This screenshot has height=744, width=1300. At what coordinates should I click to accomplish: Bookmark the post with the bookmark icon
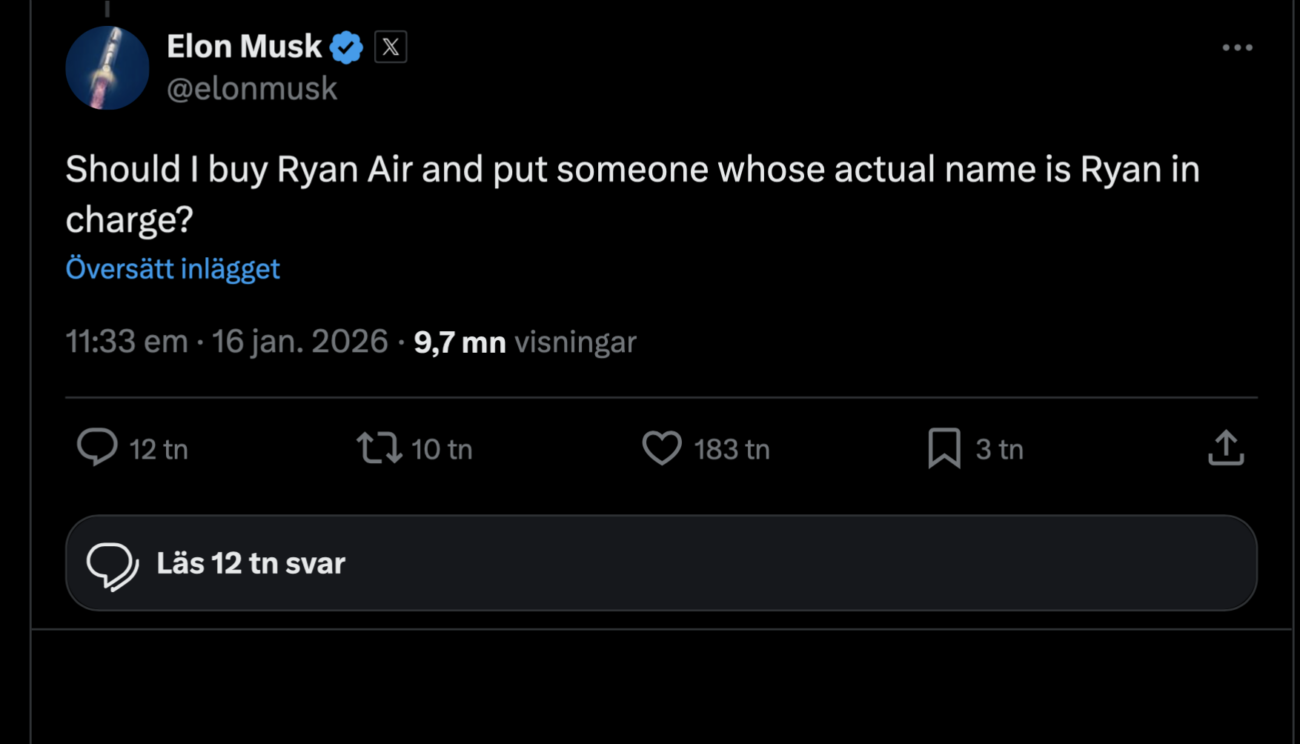[x=943, y=448]
